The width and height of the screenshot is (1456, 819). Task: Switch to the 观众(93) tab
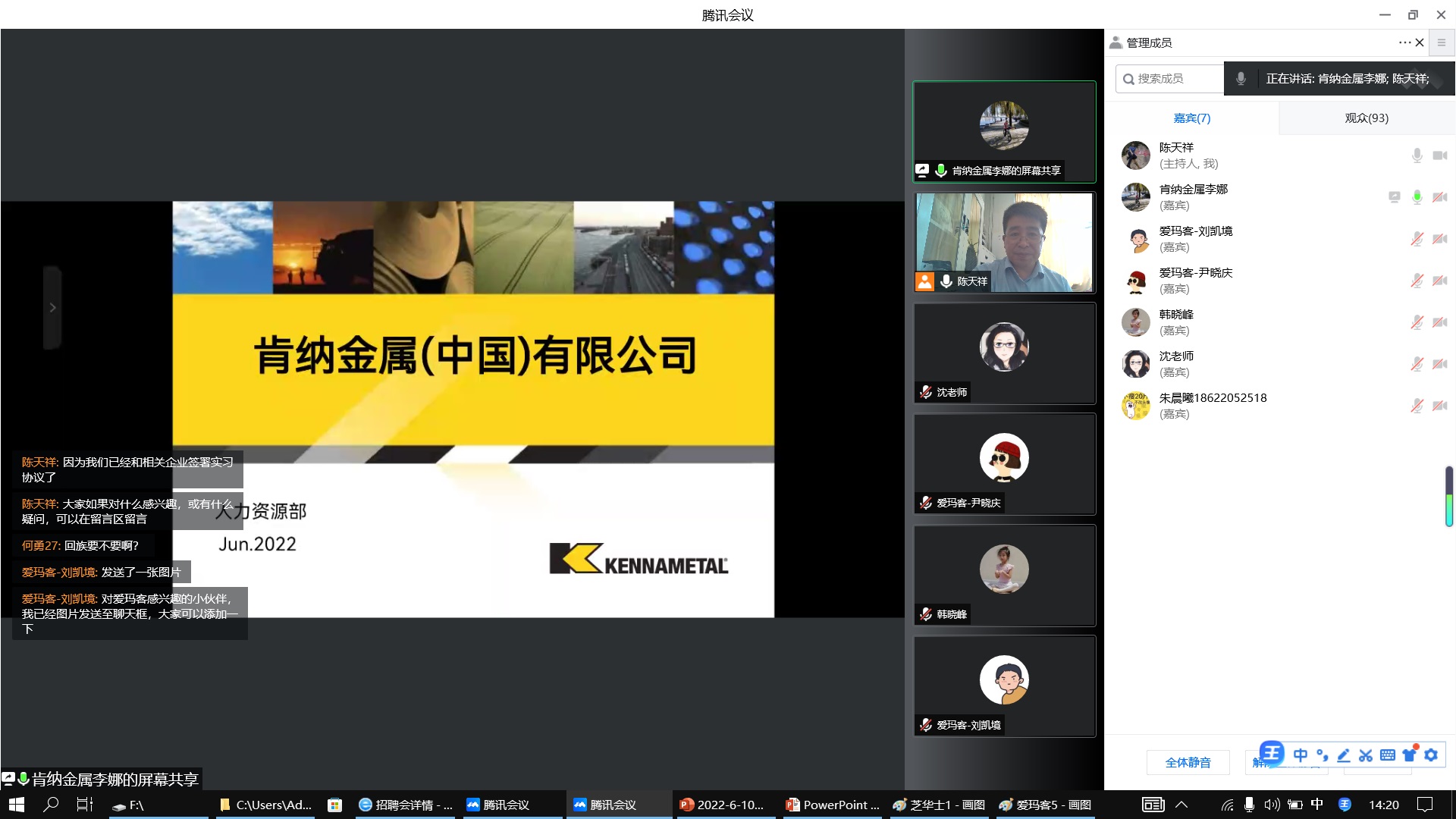1366,118
